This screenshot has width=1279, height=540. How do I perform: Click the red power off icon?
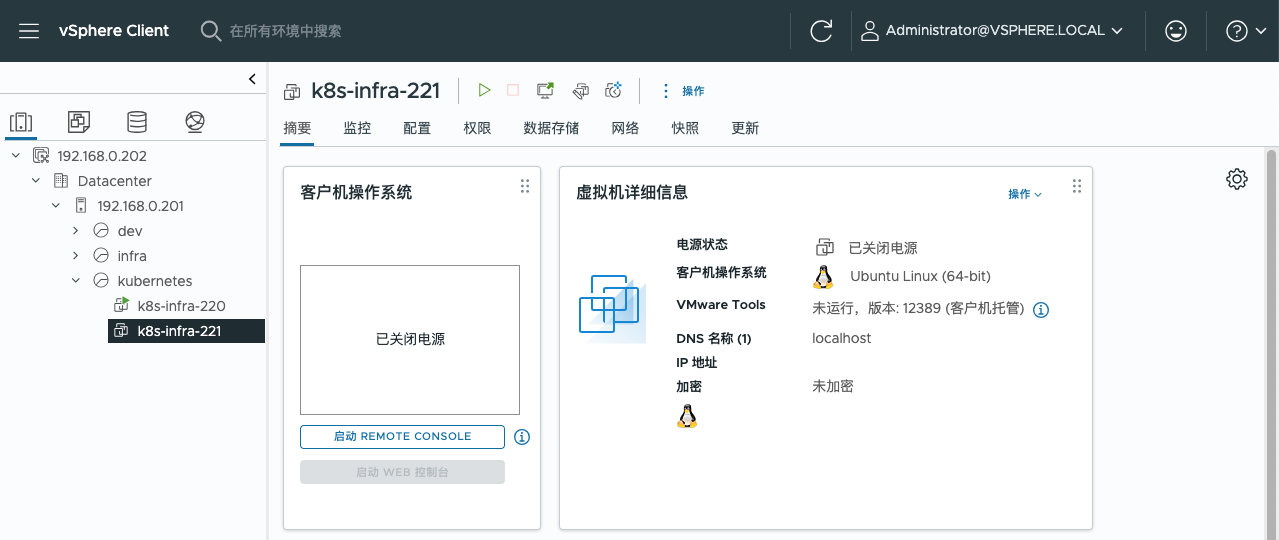(x=513, y=91)
